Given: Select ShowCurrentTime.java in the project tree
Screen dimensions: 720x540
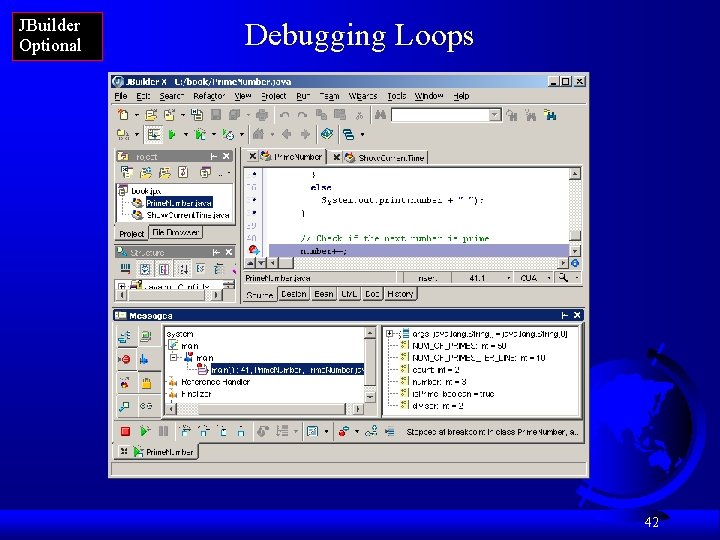Looking at the screenshot, I should 187,215.
